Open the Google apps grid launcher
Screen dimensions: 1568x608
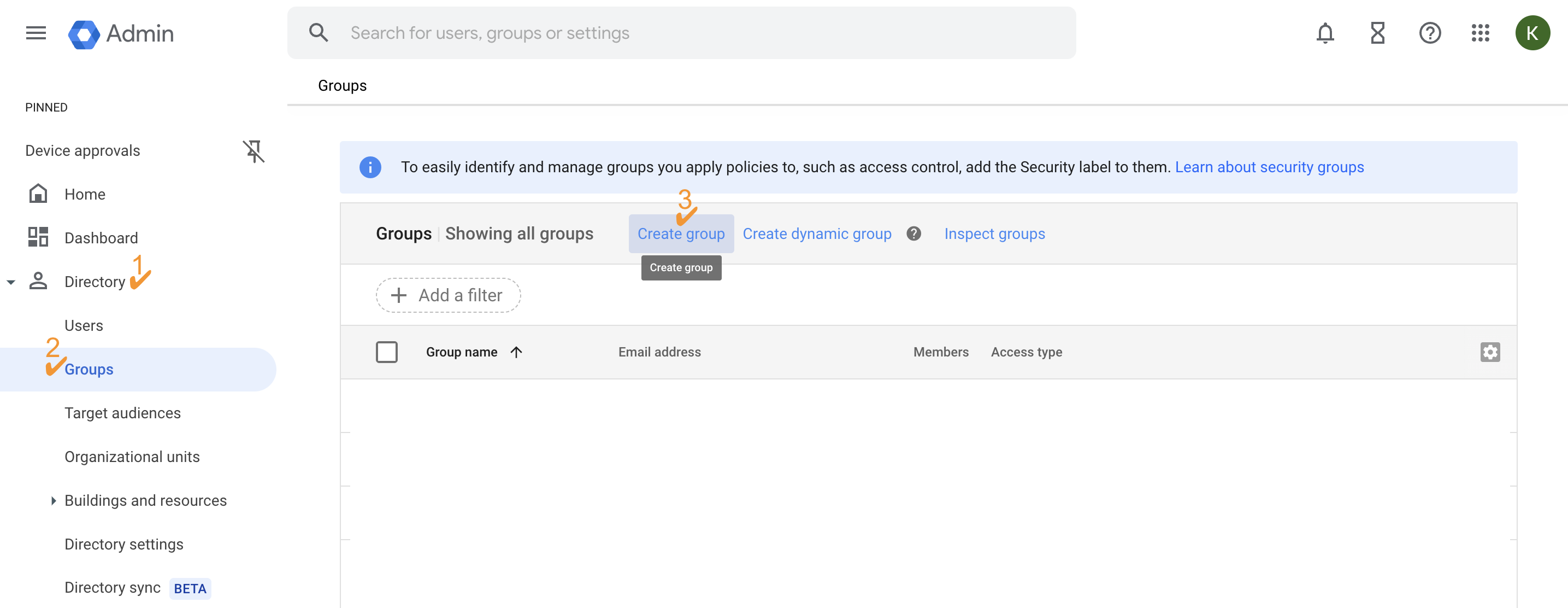pyautogui.click(x=1481, y=33)
